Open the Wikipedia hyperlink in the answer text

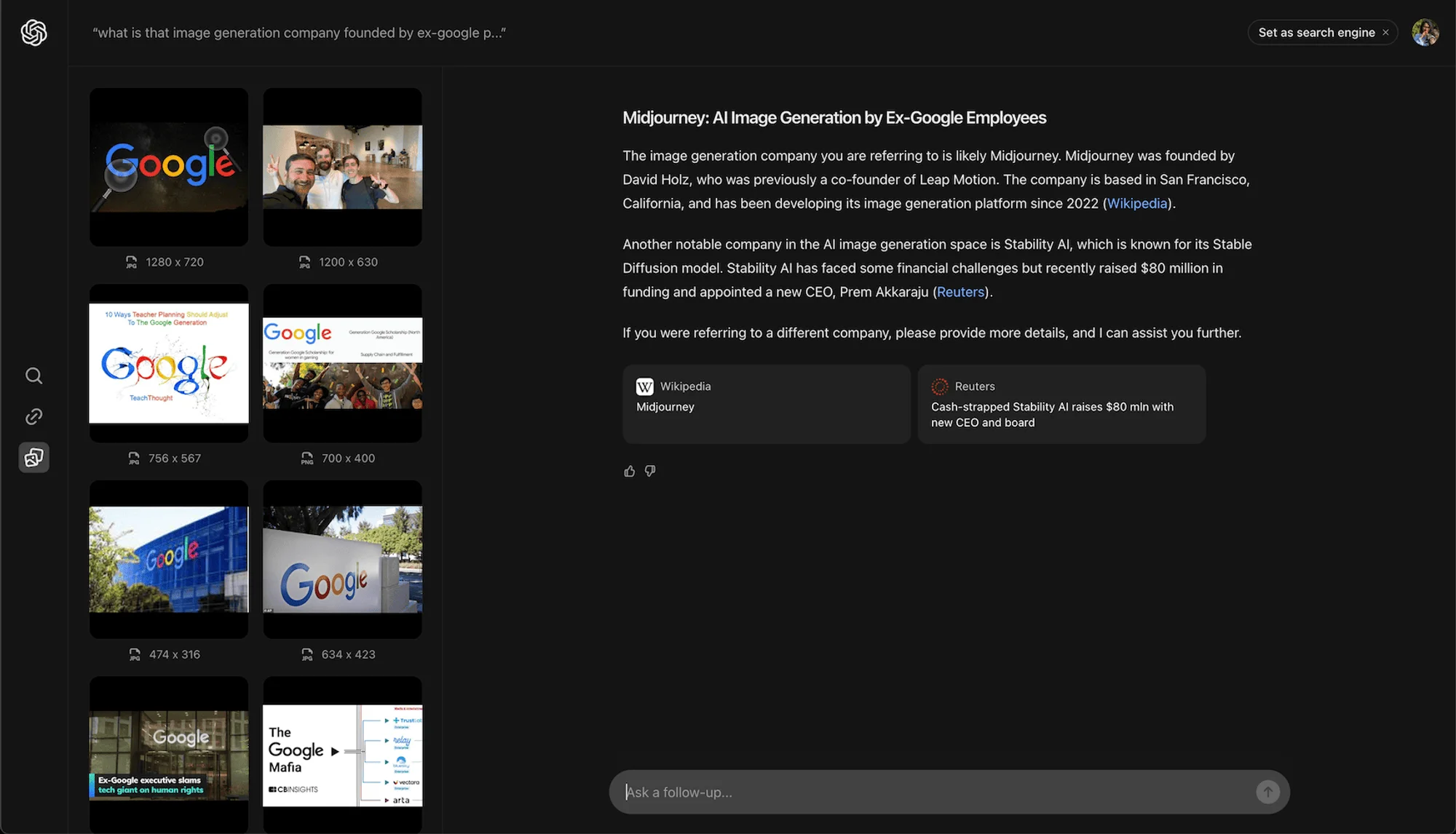[1136, 203]
